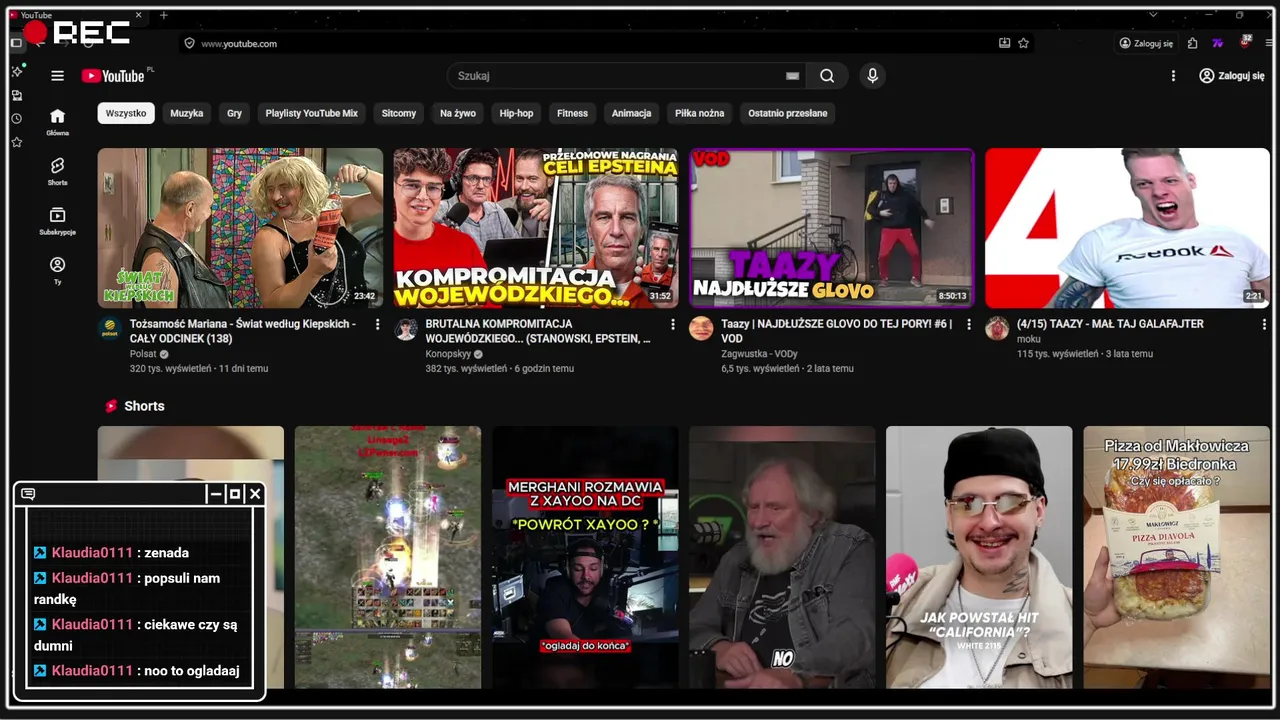Open Subskrypcje in the left sidebar
Image resolution: width=1280 pixels, height=720 pixels.
point(57,222)
